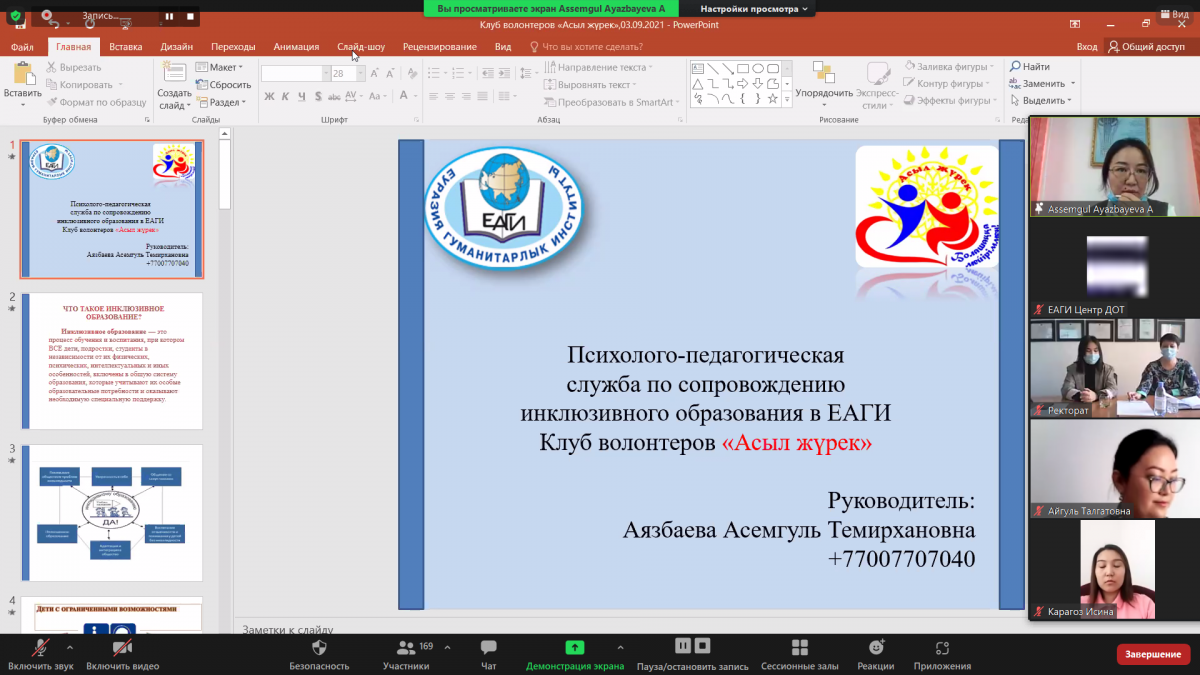Stop recording via top indicator square
This screenshot has width=1200, height=675.
coord(189,16)
